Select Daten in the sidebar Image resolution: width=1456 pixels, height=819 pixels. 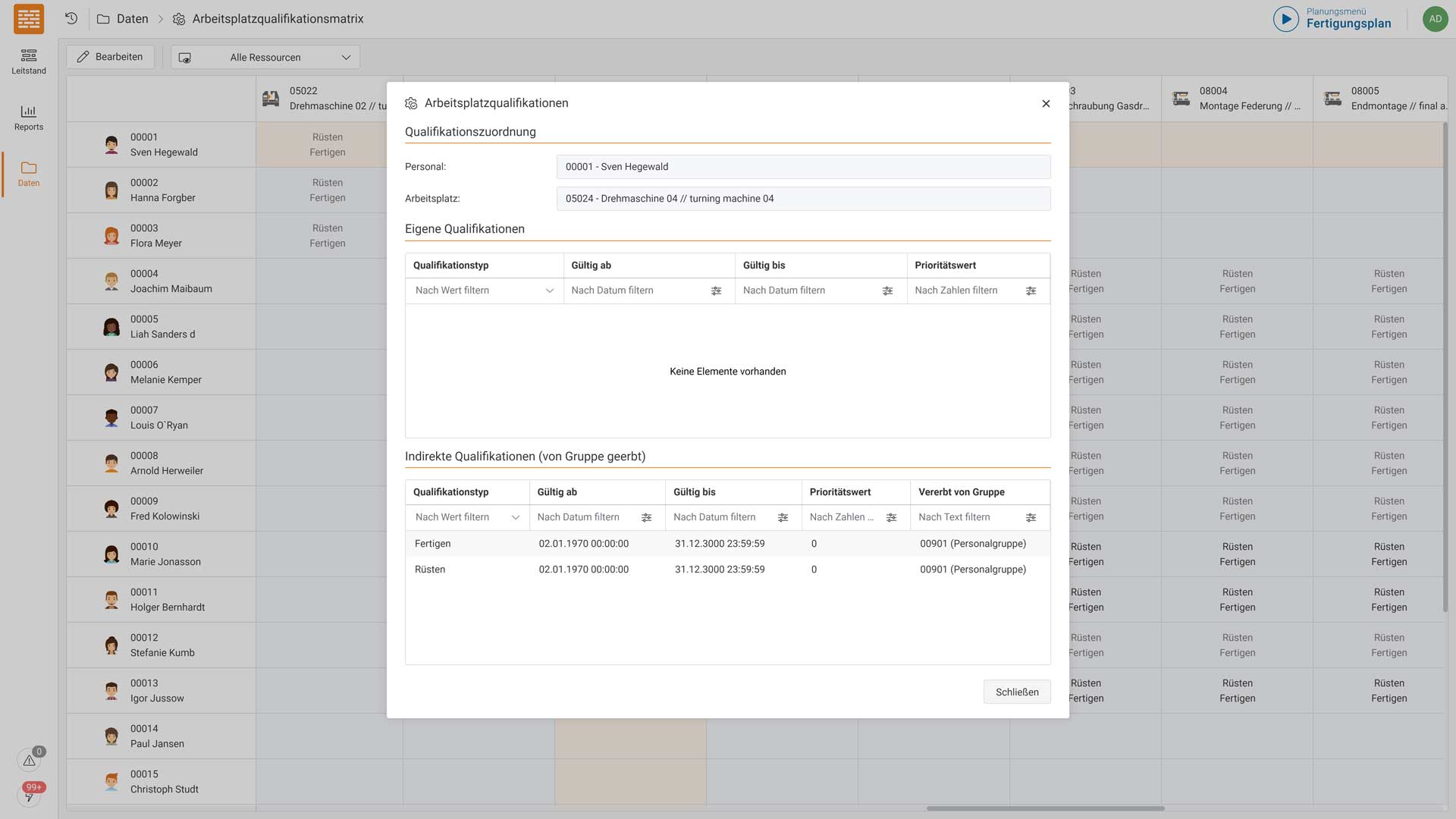coord(29,174)
